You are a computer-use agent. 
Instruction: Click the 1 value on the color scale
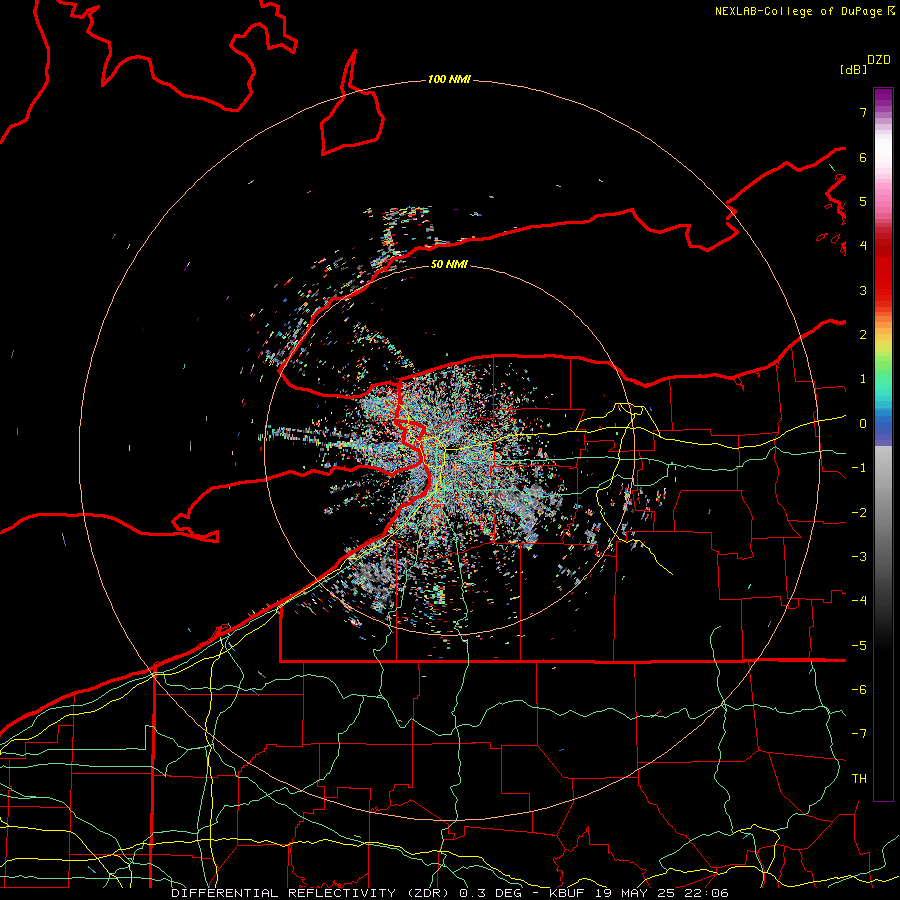tap(863, 379)
